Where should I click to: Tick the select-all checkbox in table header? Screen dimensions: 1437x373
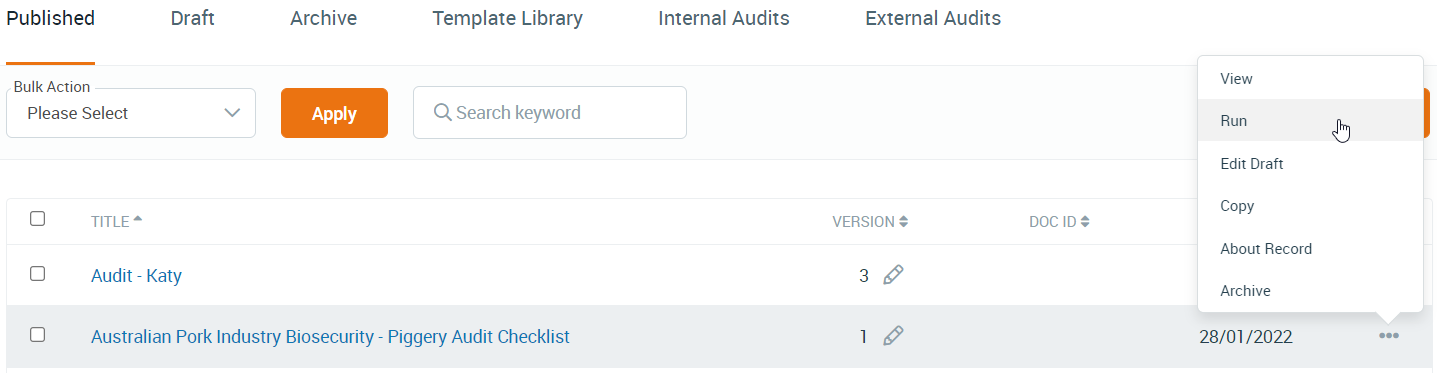point(37,219)
